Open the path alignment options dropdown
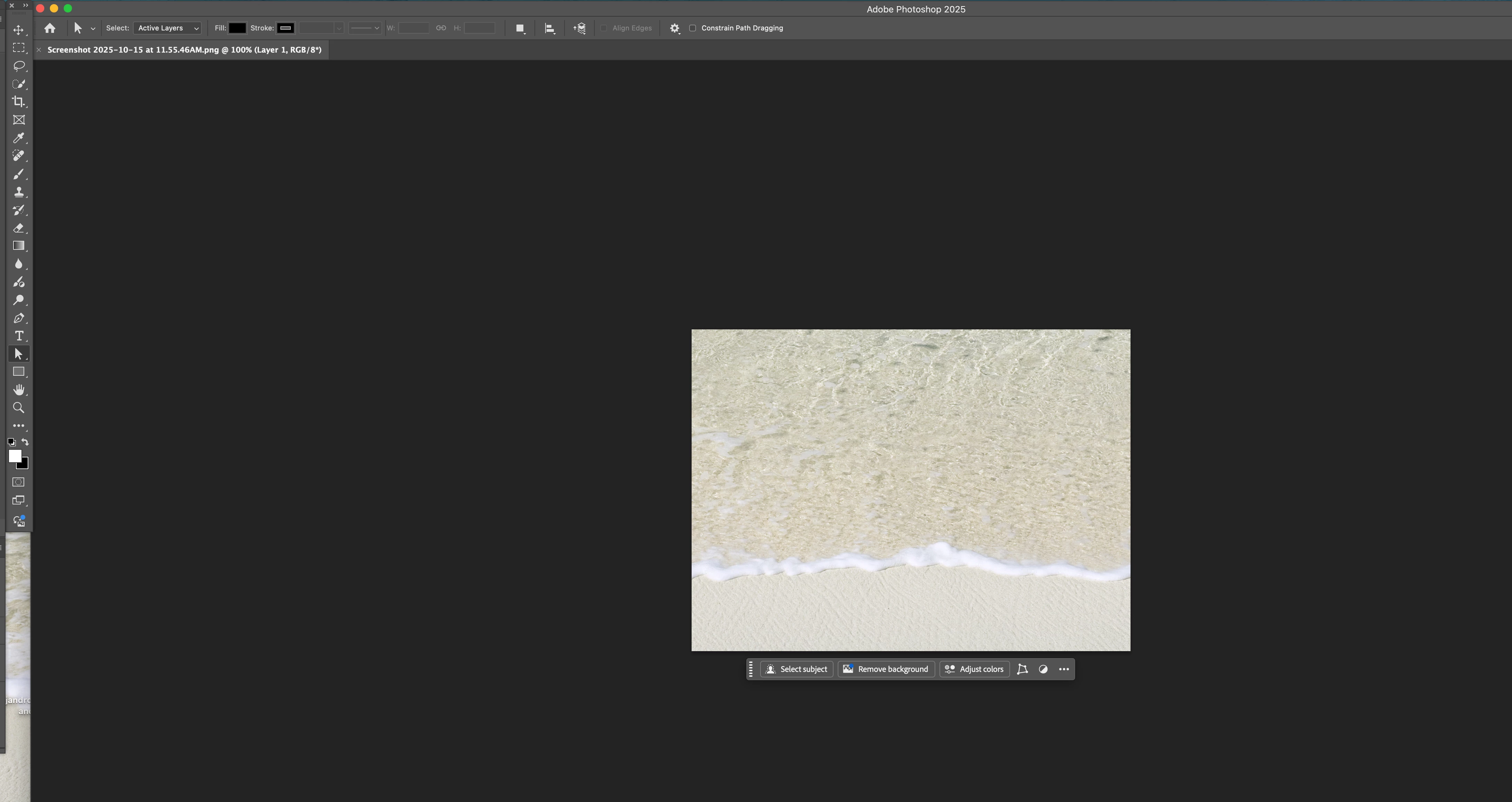The image size is (1512, 802). click(x=549, y=28)
